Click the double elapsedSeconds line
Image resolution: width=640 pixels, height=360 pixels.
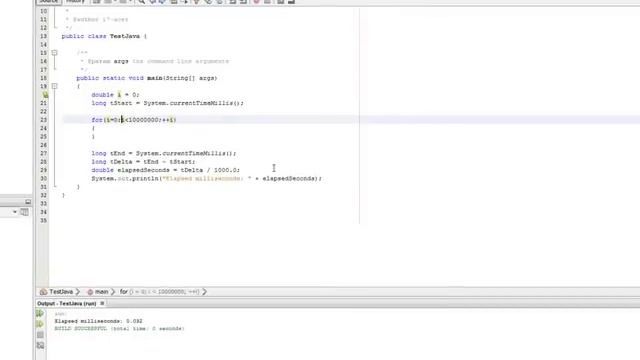[166, 170]
